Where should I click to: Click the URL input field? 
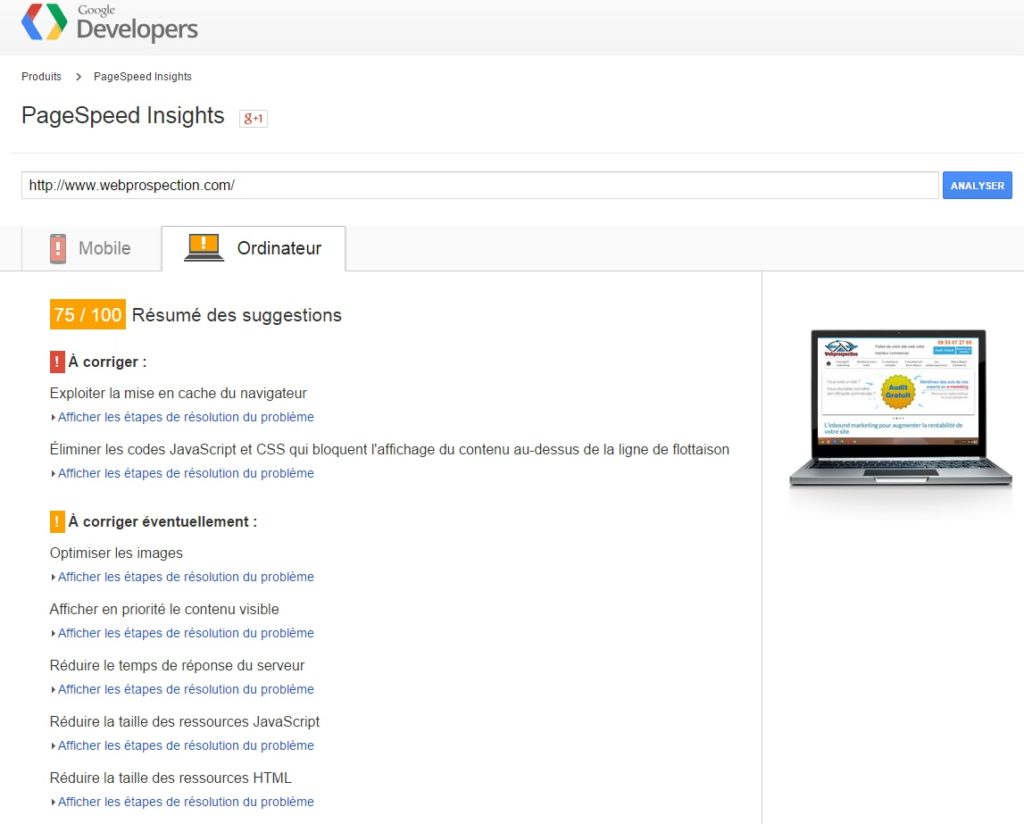tap(480, 185)
